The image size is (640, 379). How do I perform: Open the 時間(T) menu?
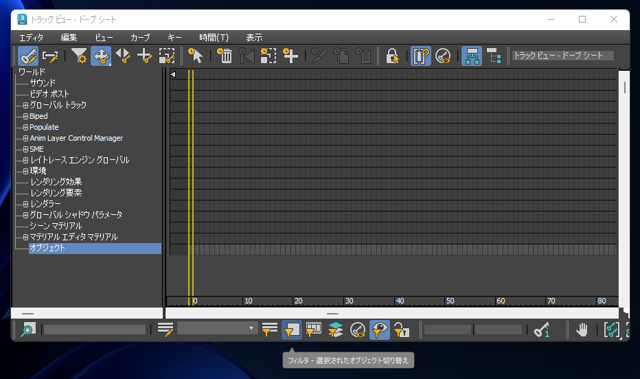[214, 38]
